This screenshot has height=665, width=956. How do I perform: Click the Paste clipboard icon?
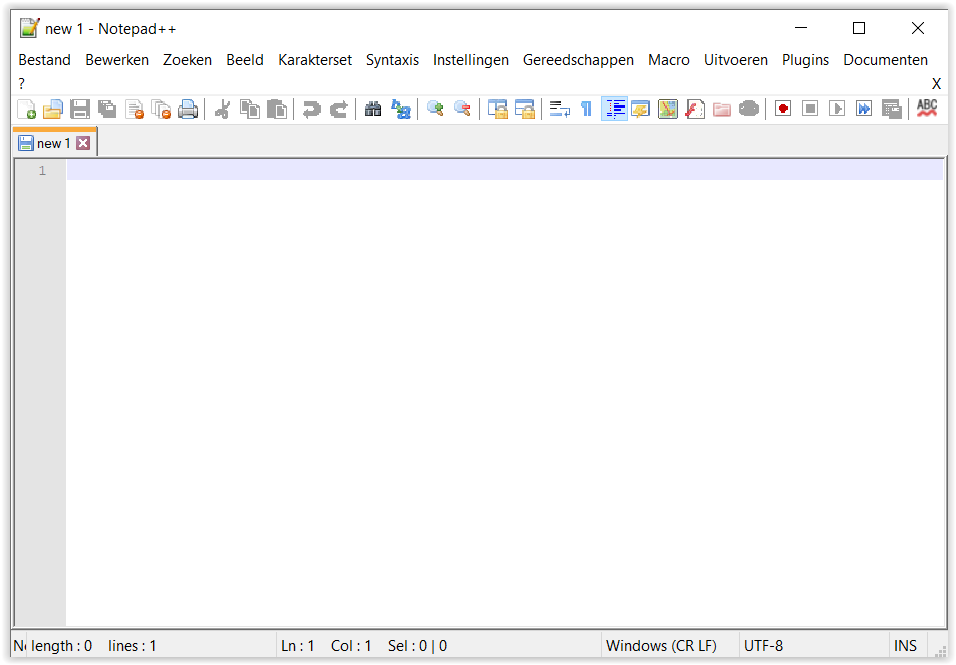tap(277, 109)
